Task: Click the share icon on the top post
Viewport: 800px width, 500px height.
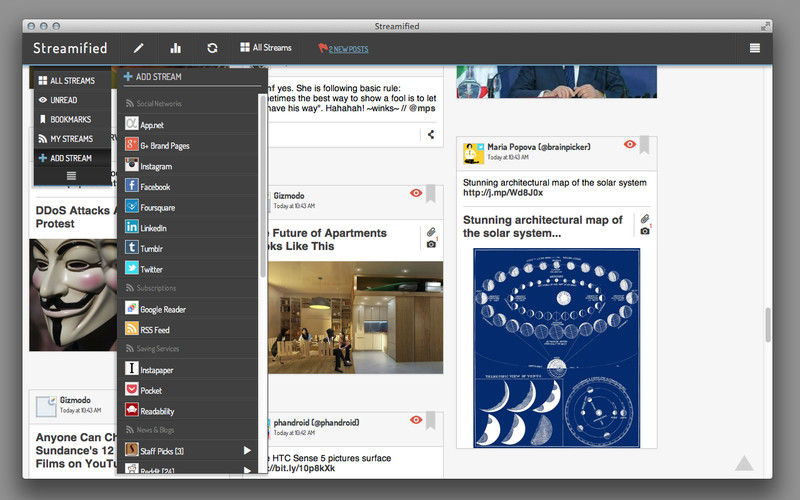Action: coord(431,135)
